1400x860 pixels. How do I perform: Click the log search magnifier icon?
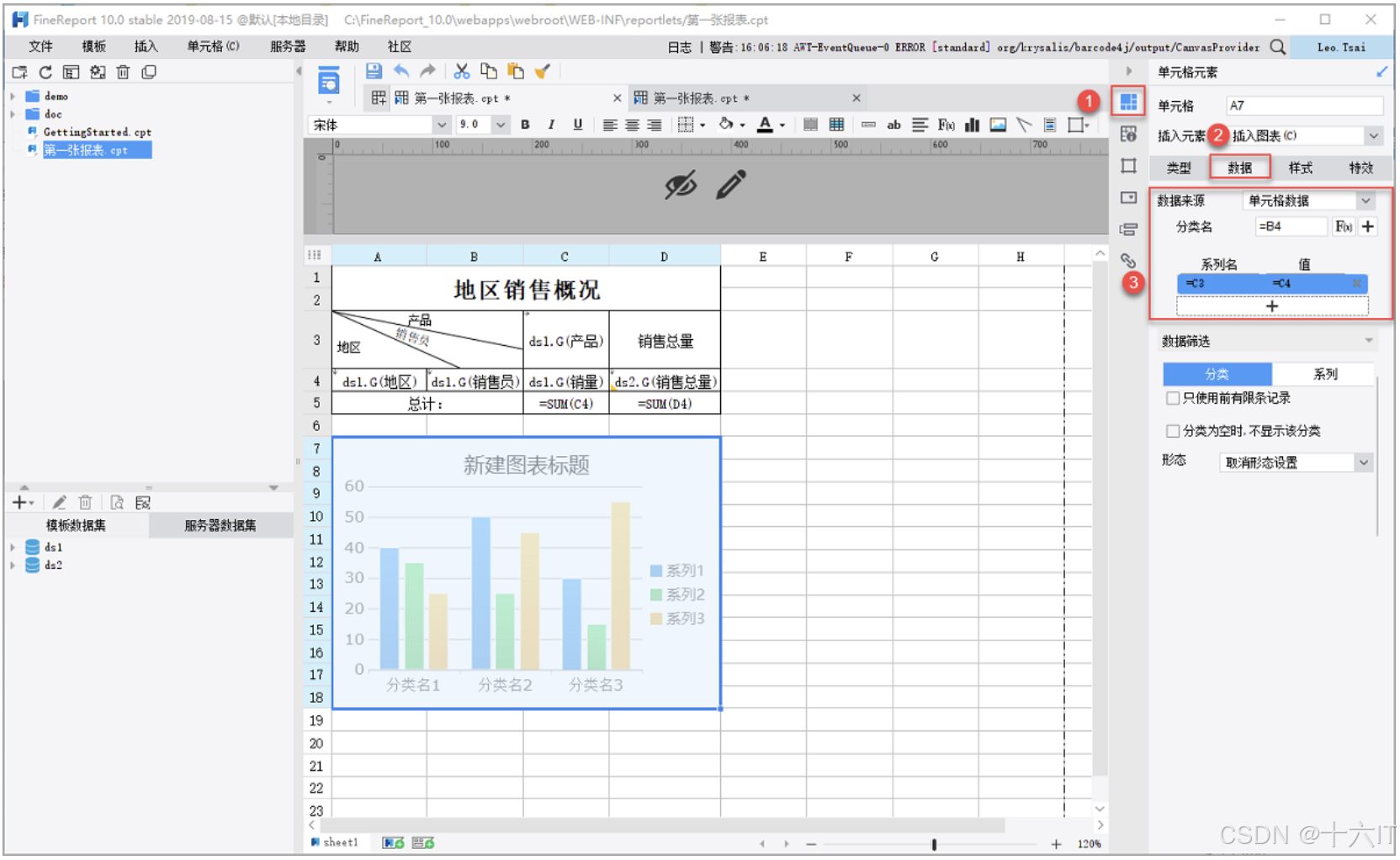click(x=1277, y=47)
